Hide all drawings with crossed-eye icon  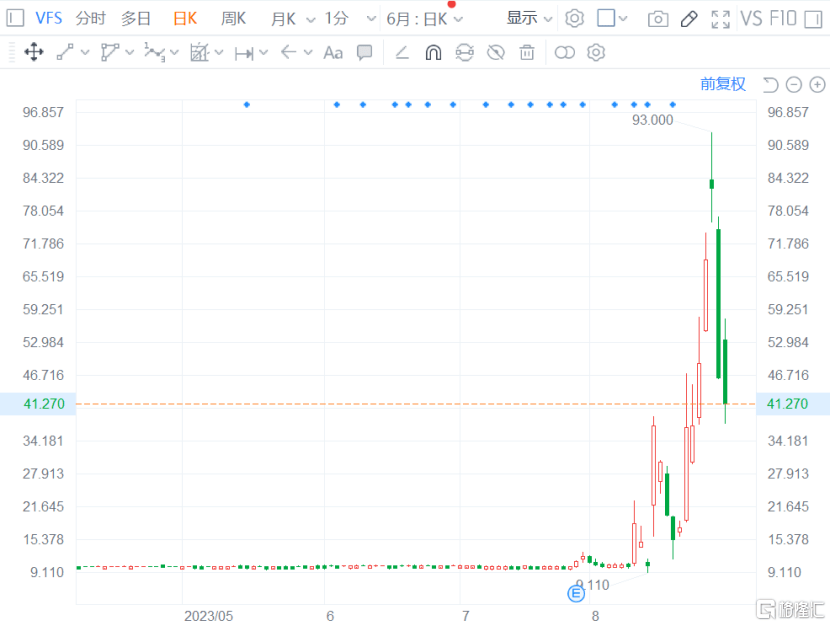pyautogui.click(x=495, y=53)
